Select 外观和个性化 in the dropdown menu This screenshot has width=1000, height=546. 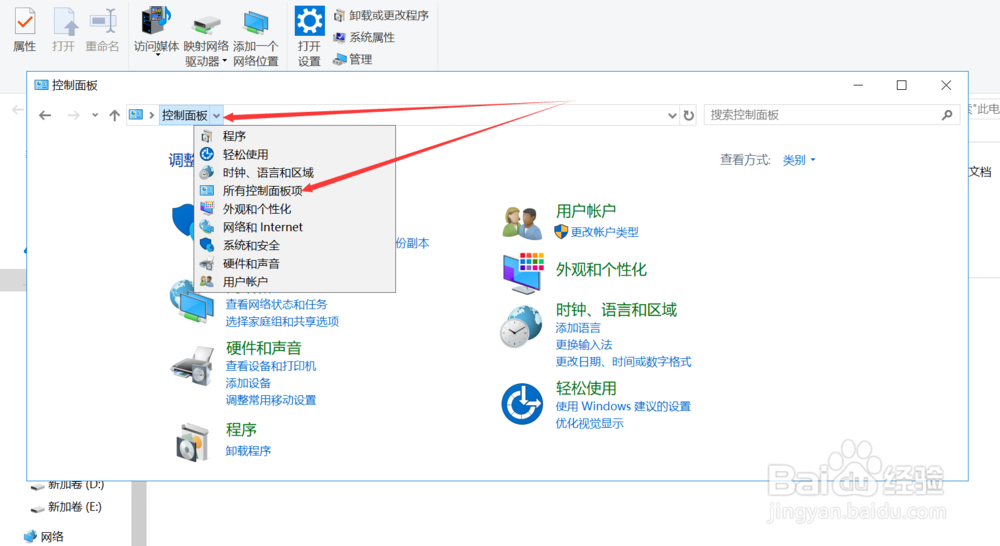(x=295, y=209)
